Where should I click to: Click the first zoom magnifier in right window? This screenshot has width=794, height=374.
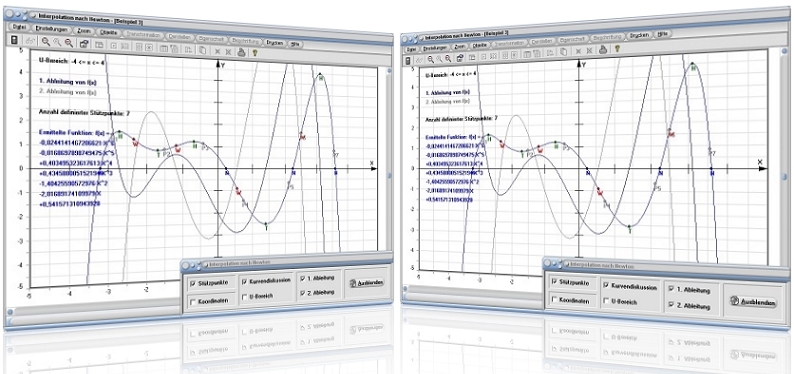pos(430,59)
